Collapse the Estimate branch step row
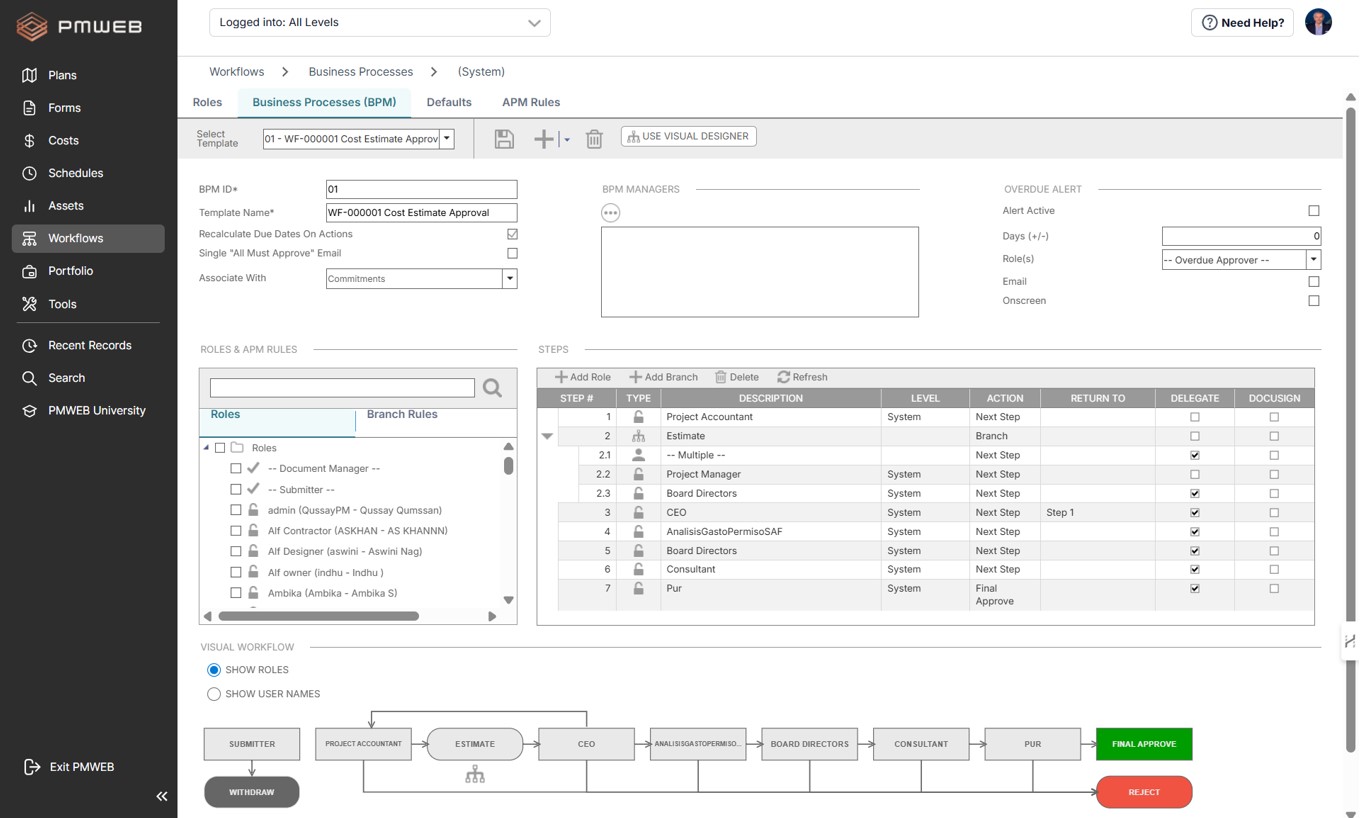 [x=547, y=436]
